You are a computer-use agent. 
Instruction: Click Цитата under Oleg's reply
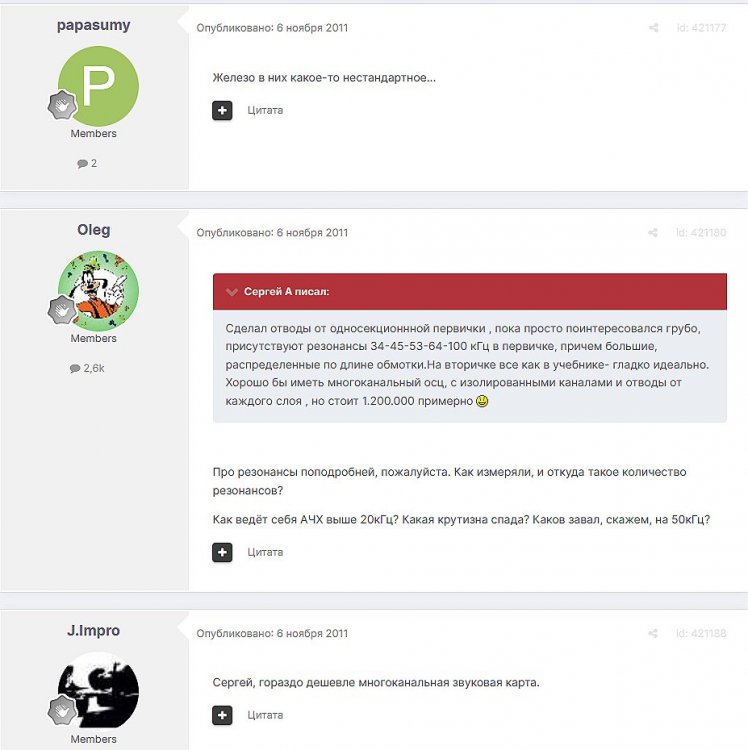point(265,552)
